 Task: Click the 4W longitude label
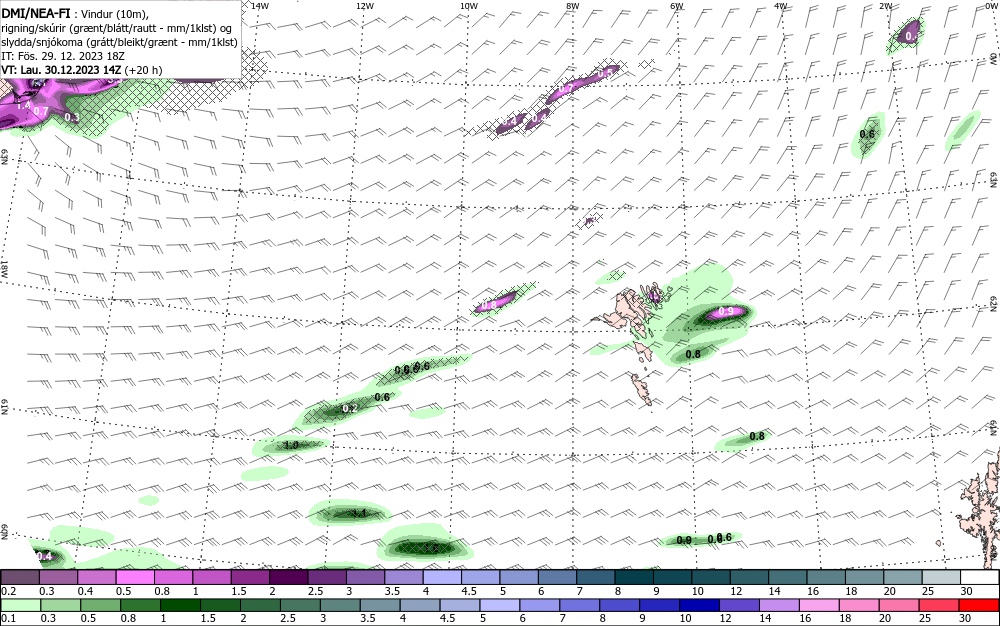click(x=781, y=6)
